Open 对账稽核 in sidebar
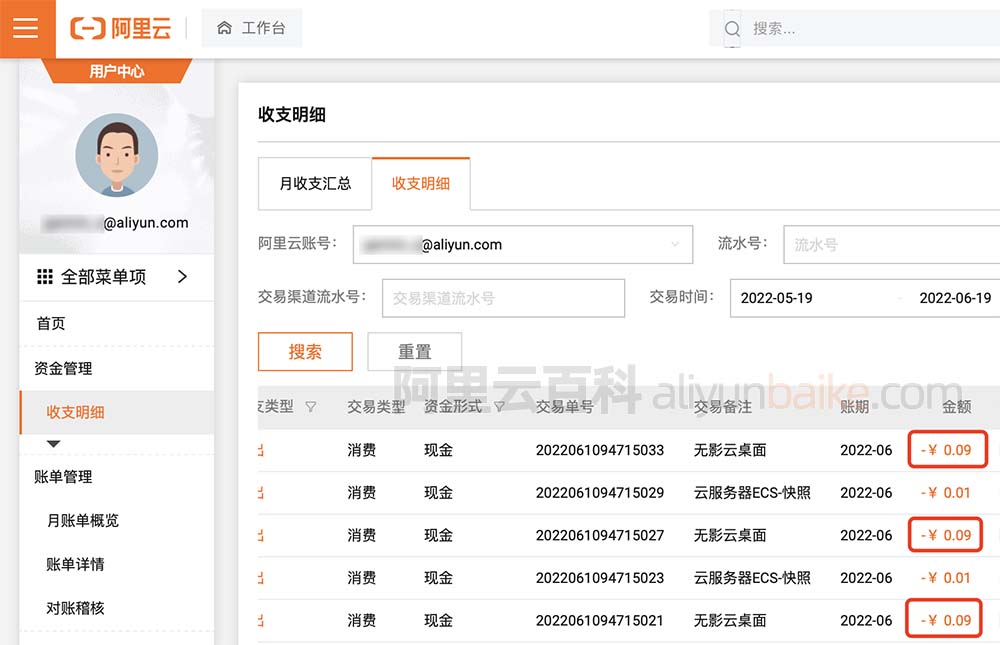Image resolution: width=1000 pixels, height=645 pixels. pyautogui.click(x=75, y=608)
